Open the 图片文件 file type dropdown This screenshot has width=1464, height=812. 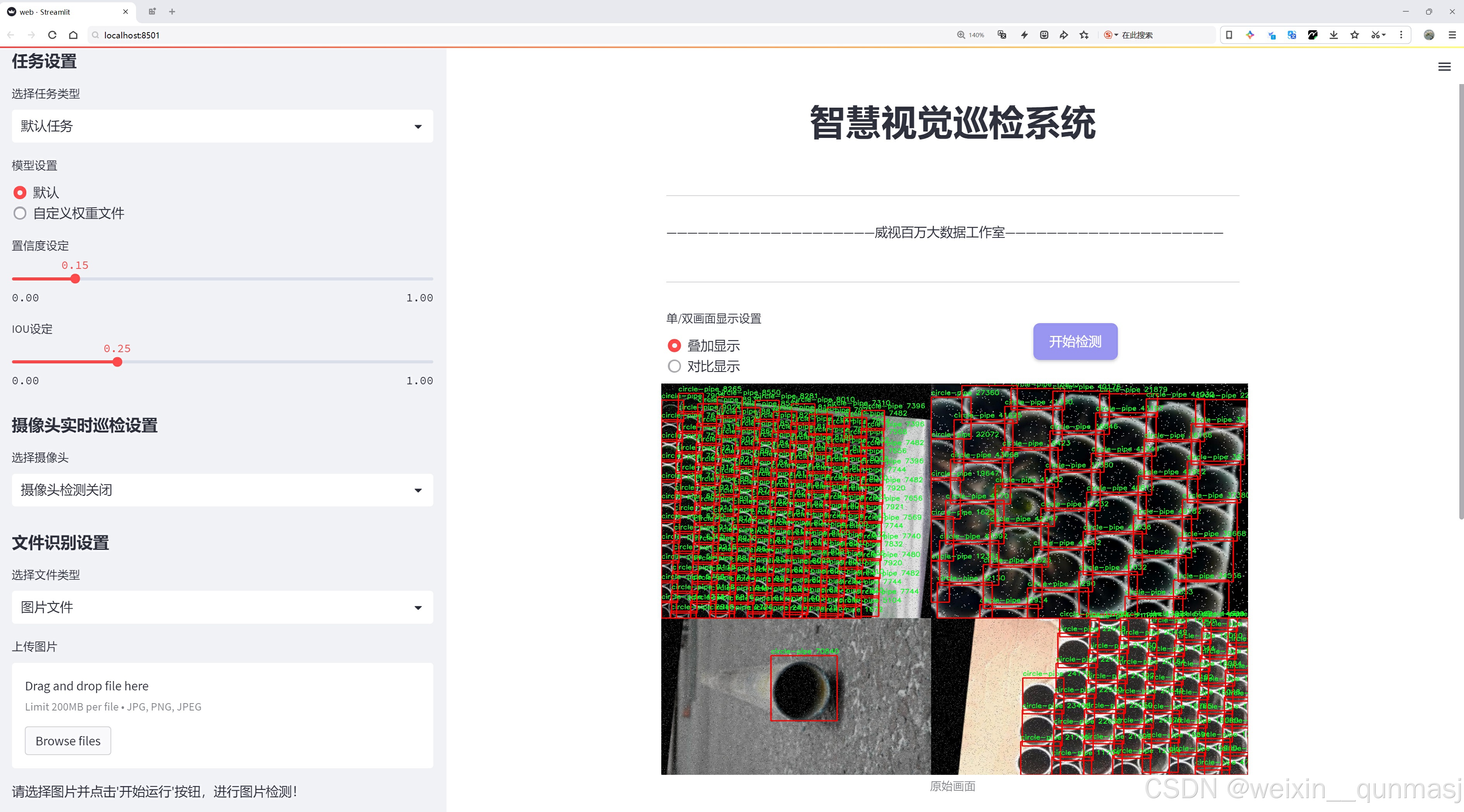[x=222, y=607]
